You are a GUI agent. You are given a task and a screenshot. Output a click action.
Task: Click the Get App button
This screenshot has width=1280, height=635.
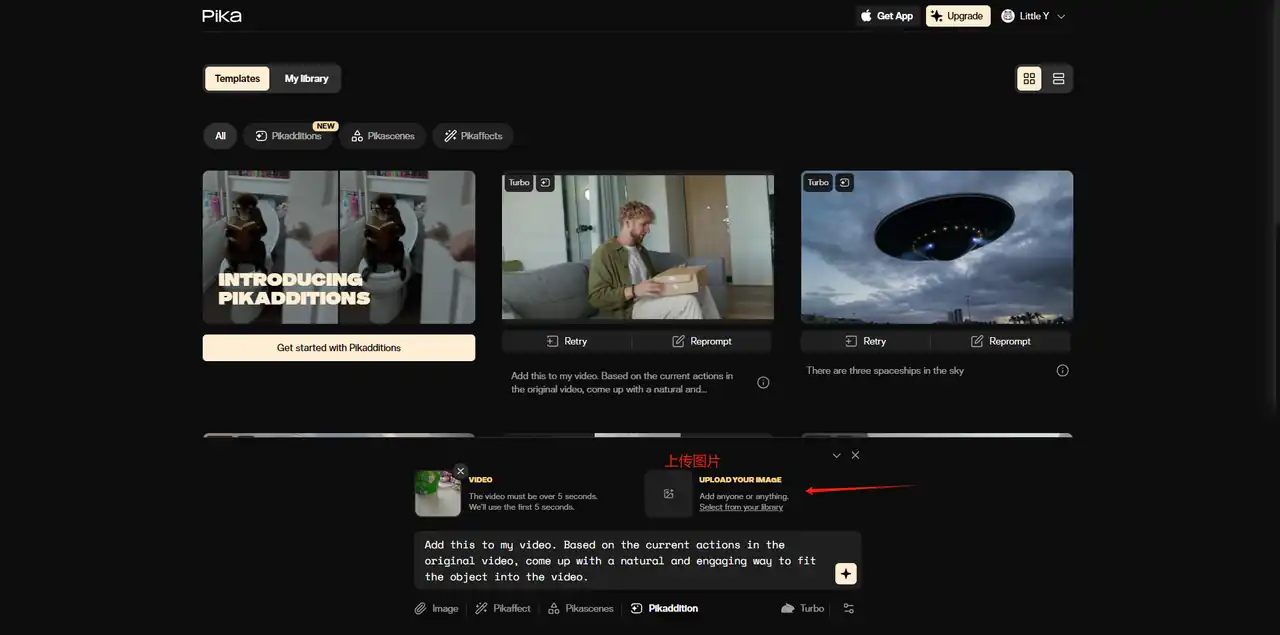[887, 16]
